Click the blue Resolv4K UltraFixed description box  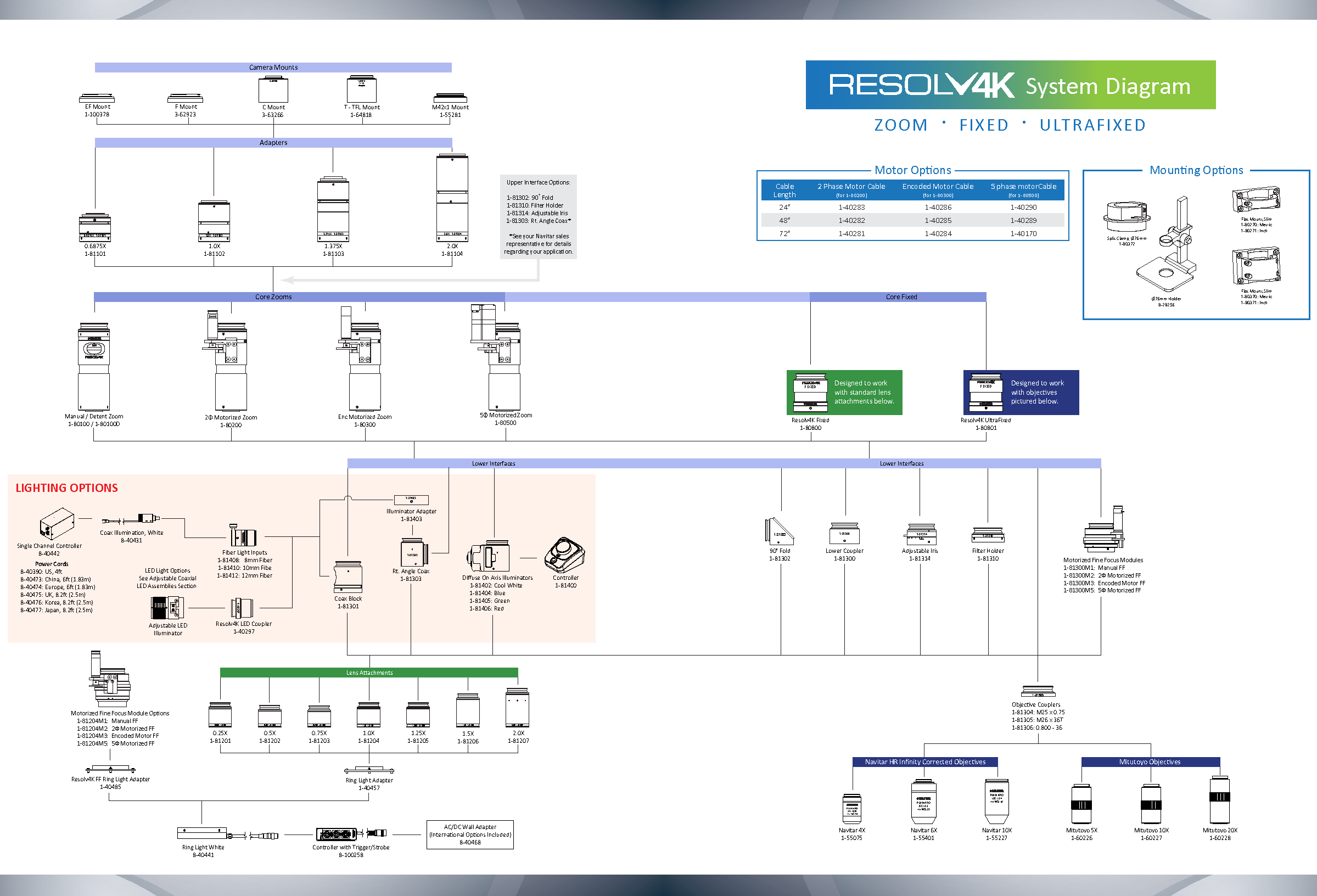1021,392
